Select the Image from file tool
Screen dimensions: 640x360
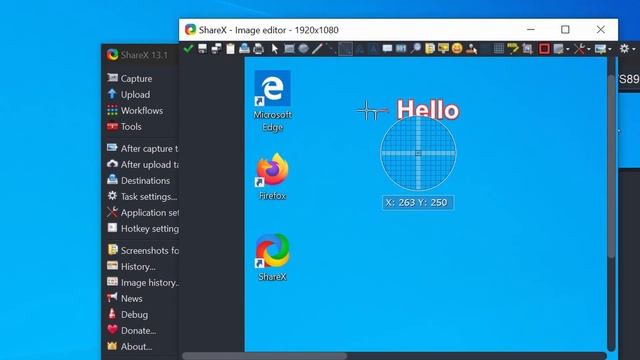click(x=429, y=49)
